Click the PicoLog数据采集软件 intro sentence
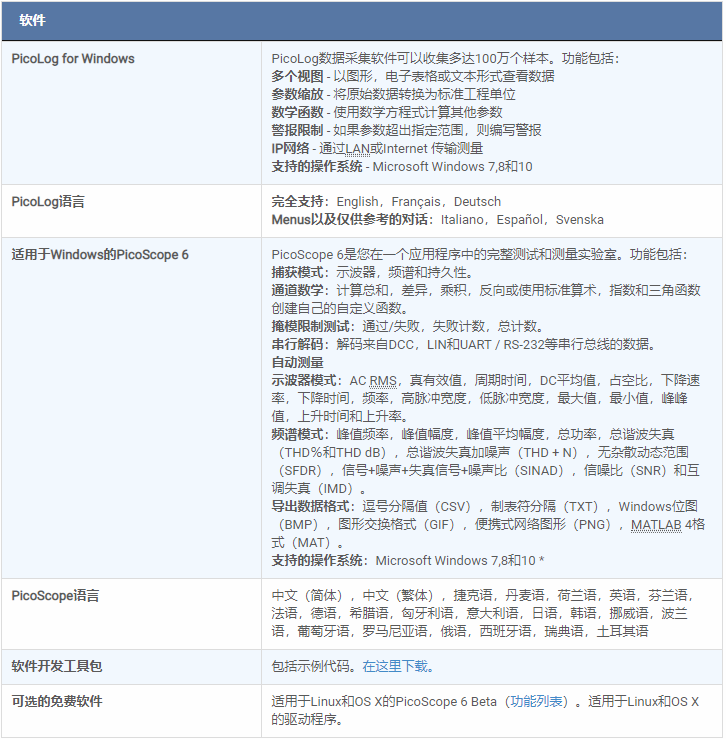 [445, 58]
